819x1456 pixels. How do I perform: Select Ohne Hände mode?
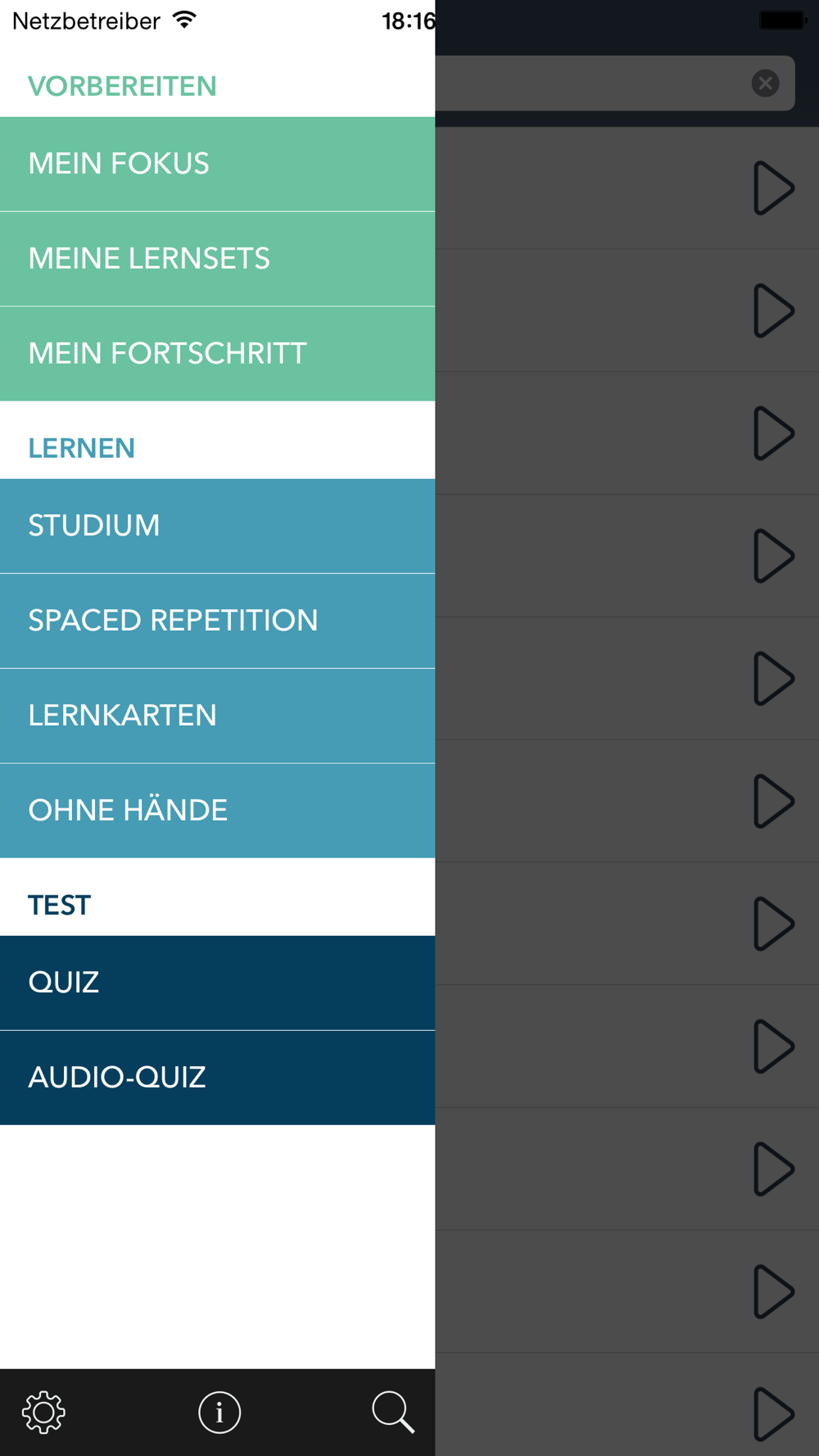point(217,811)
